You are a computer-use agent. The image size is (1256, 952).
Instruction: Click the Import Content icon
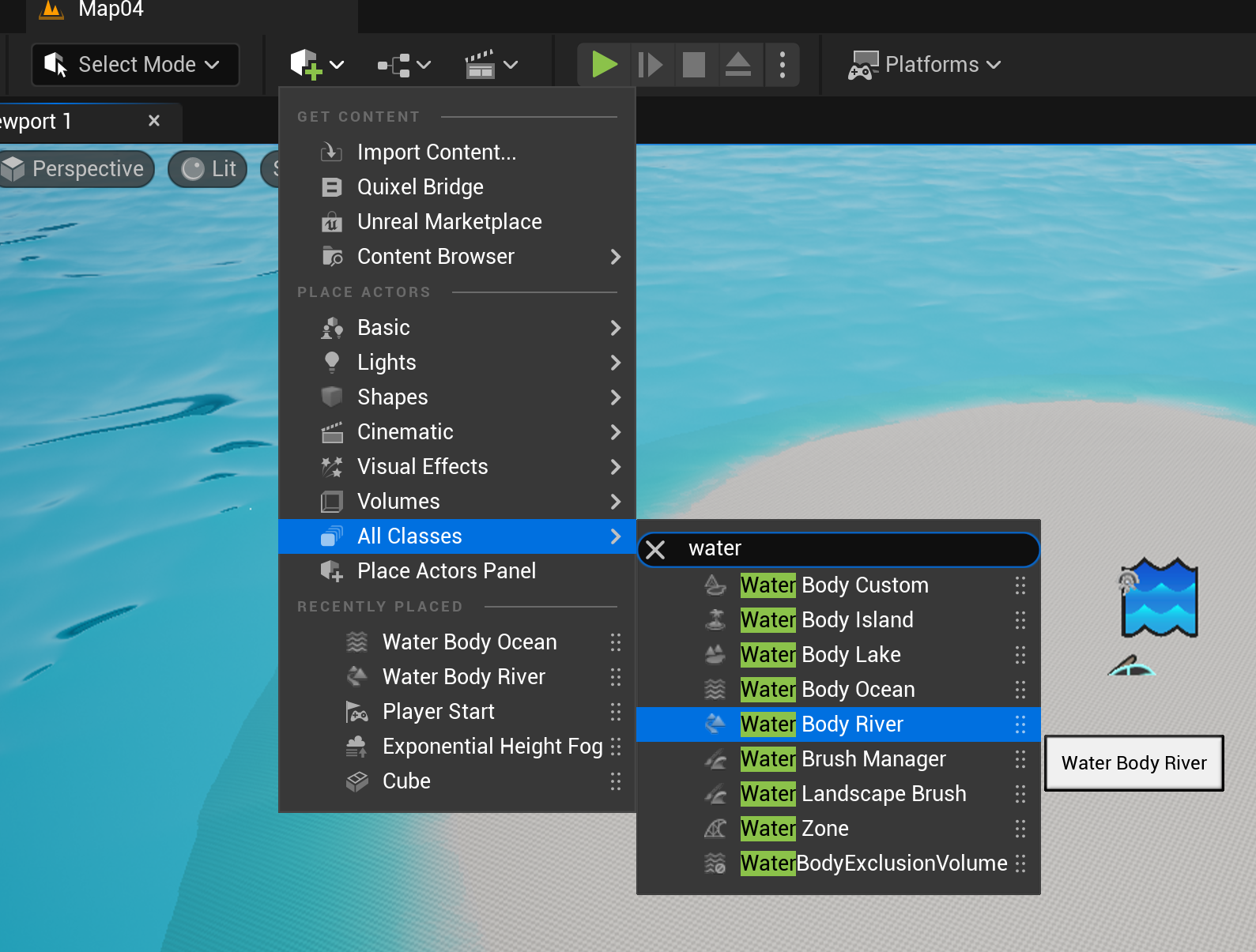332,152
